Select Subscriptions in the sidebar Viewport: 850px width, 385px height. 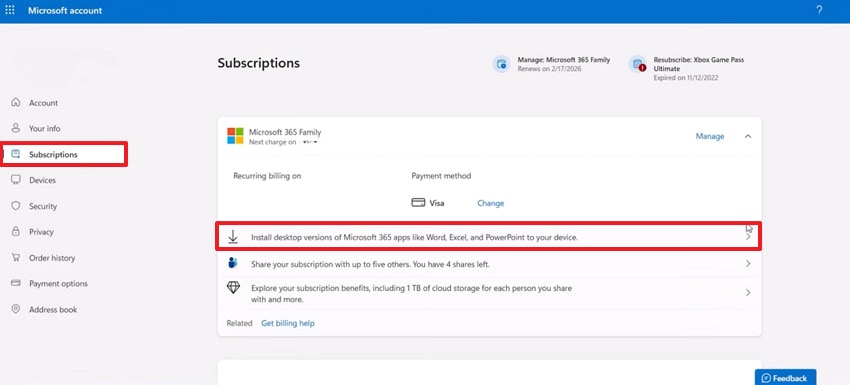tap(53, 155)
